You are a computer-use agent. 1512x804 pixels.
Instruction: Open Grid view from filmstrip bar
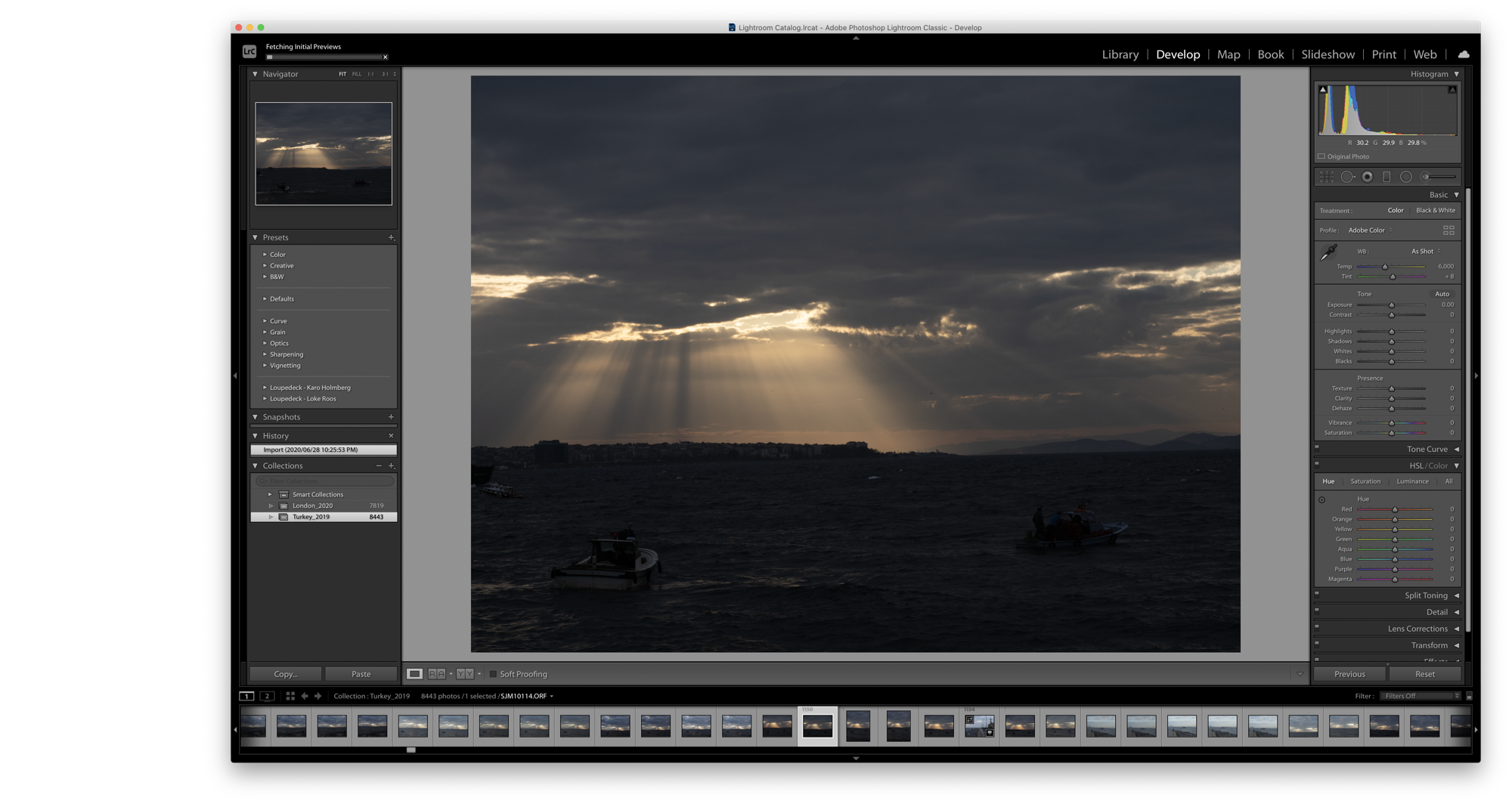[290, 696]
